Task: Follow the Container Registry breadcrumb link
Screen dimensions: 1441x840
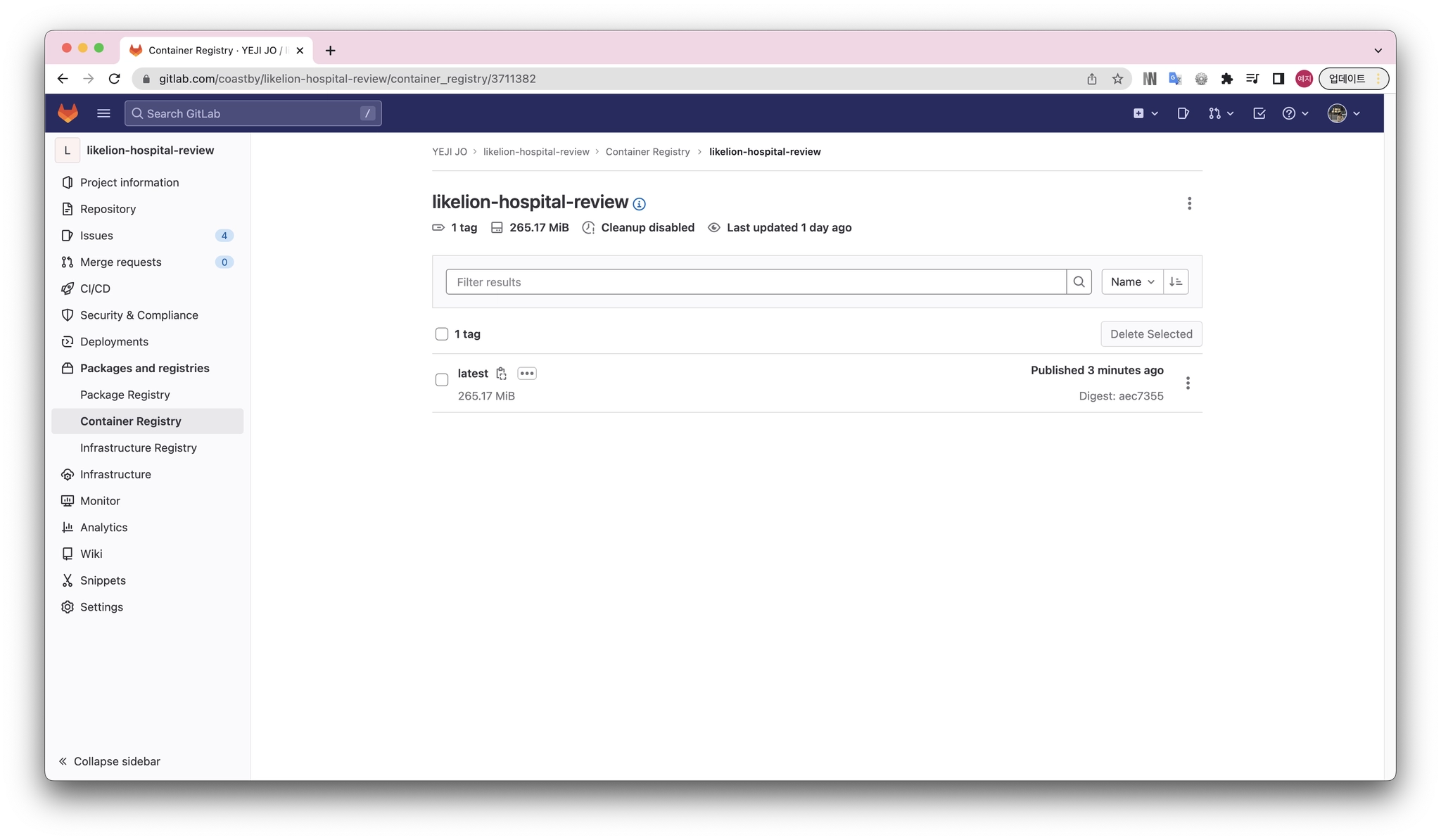Action: tap(647, 152)
